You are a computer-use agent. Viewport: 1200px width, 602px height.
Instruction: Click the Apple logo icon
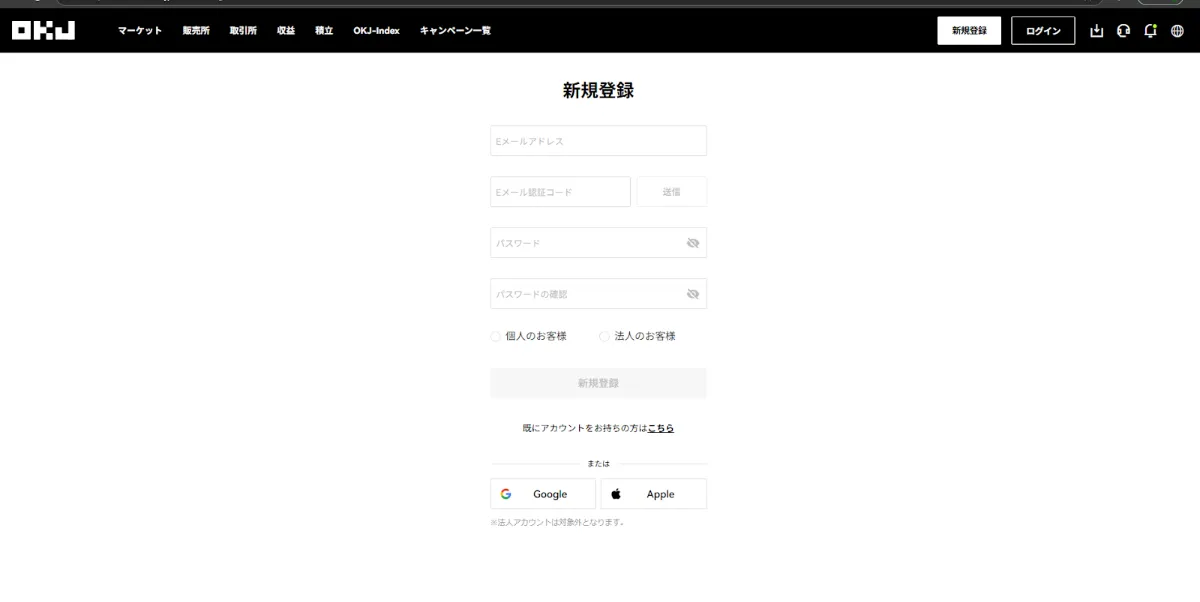point(616,494)
